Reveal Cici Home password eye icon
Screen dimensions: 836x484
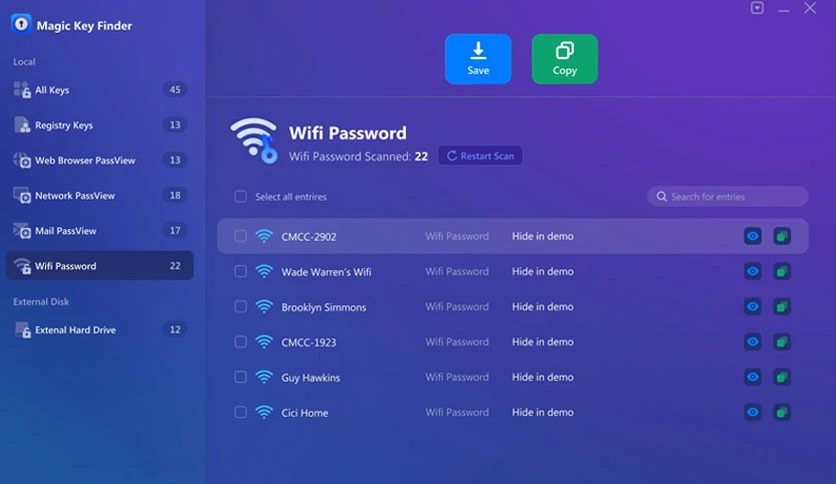[753, 412]
